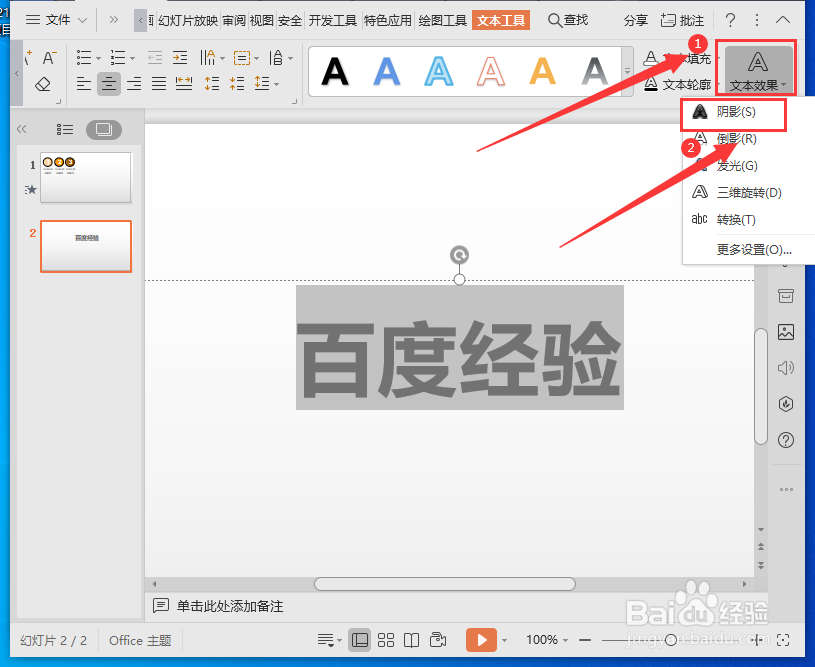
Task: Open the text box alignment dropdown
Action: tap(245, 57)
